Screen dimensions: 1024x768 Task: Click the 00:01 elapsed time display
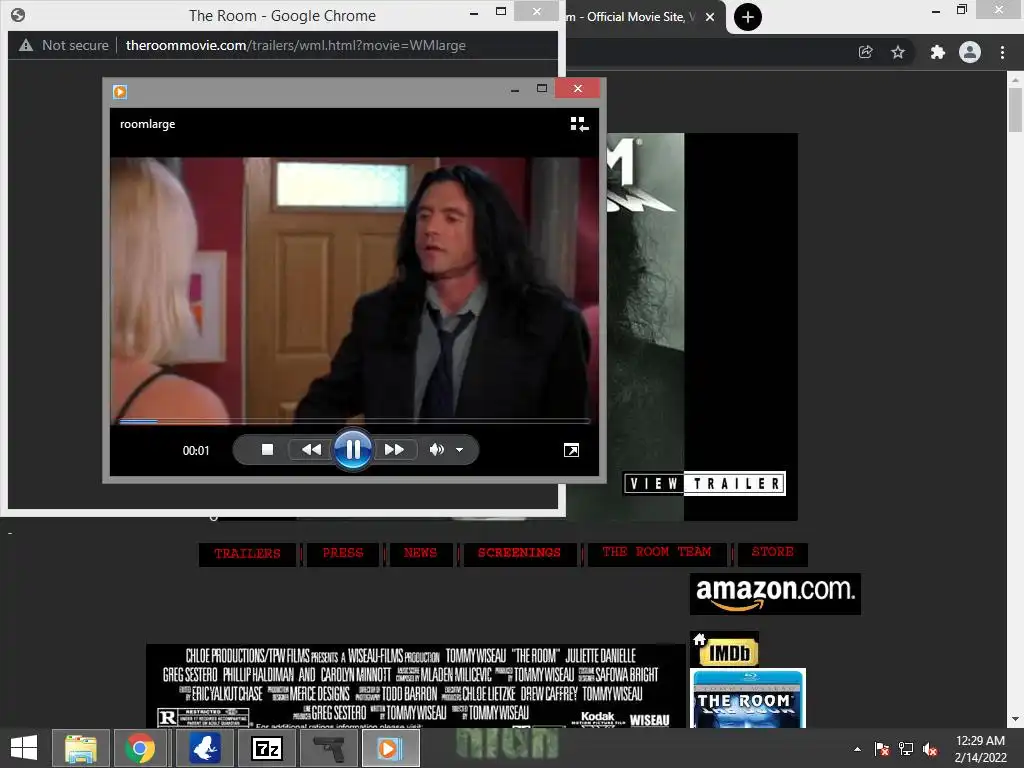pos(196,450)
